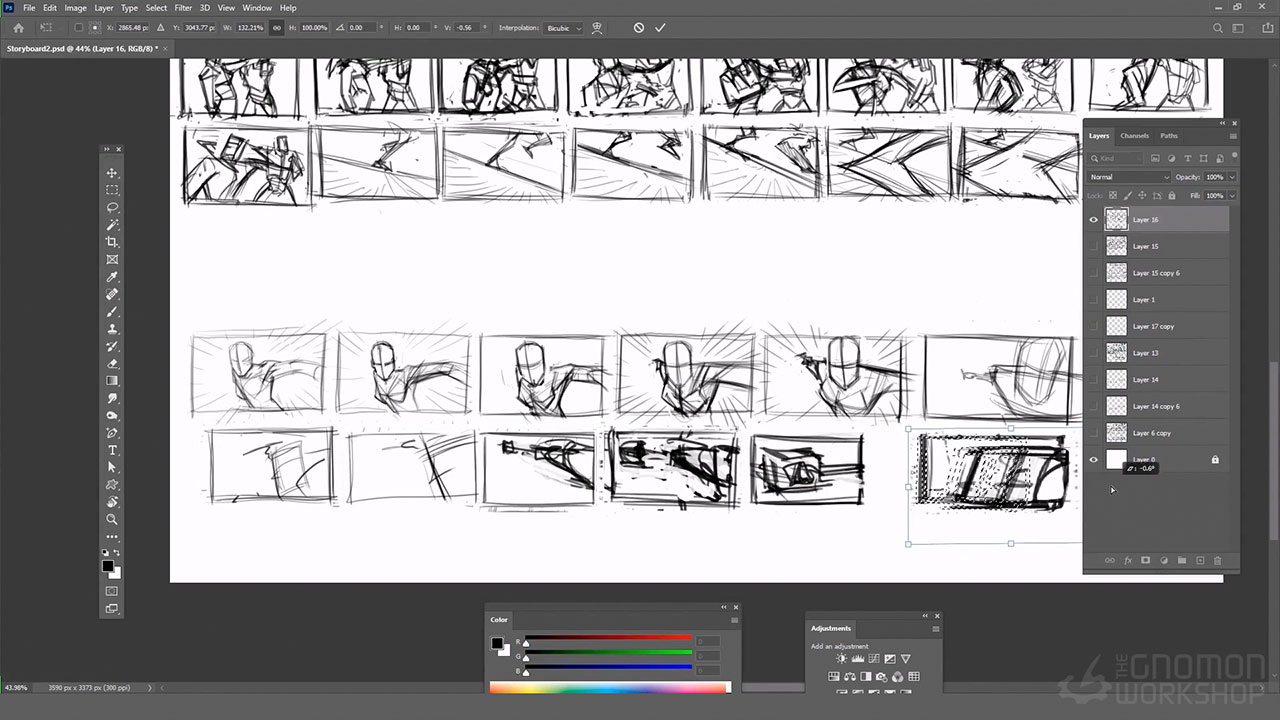Activate the Zoom tool
1280x720 pixels.
tap(112, 519)
